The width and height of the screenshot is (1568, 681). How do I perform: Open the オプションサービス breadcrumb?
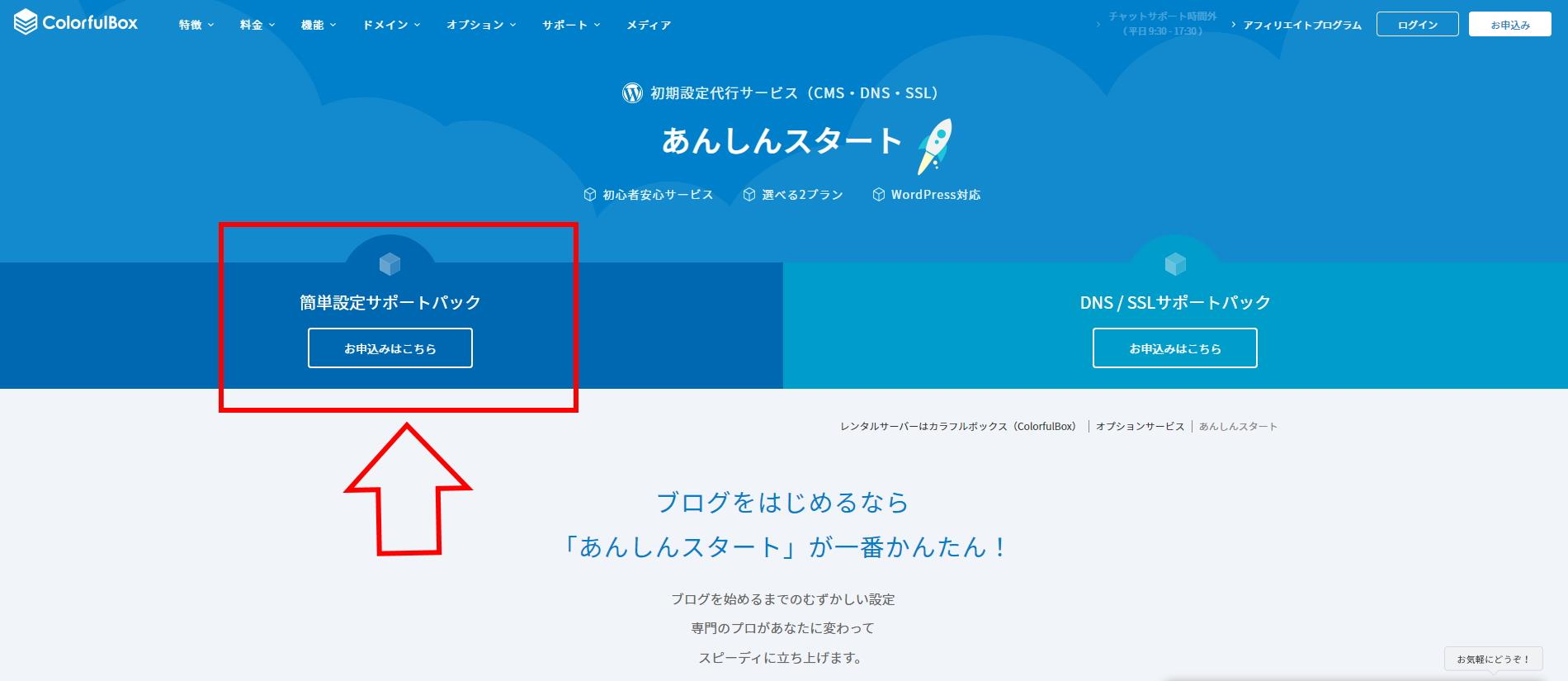click(1140, 426)
